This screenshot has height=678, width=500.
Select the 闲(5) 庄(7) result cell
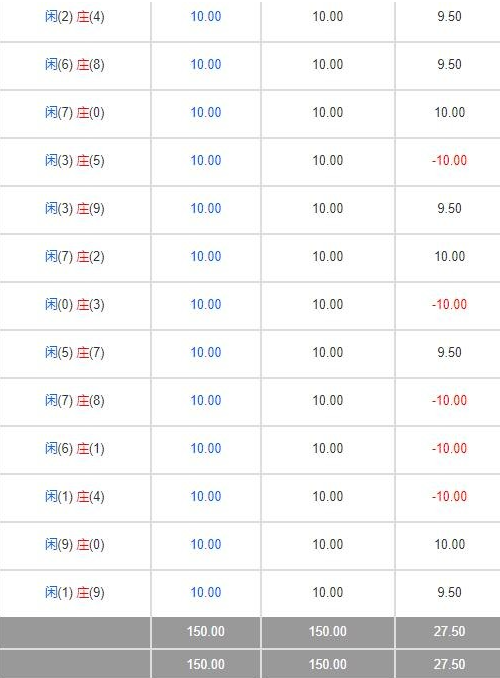[75, 353]
